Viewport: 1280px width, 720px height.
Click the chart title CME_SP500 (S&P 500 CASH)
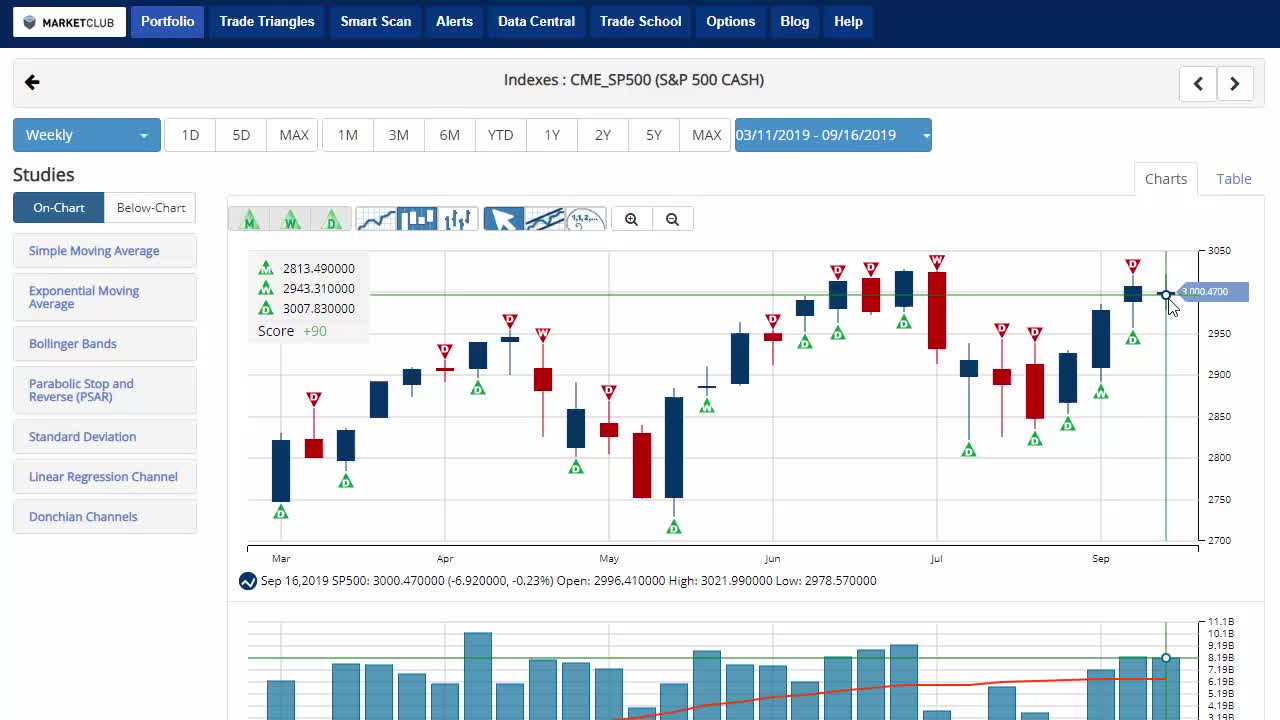[634, 80]
